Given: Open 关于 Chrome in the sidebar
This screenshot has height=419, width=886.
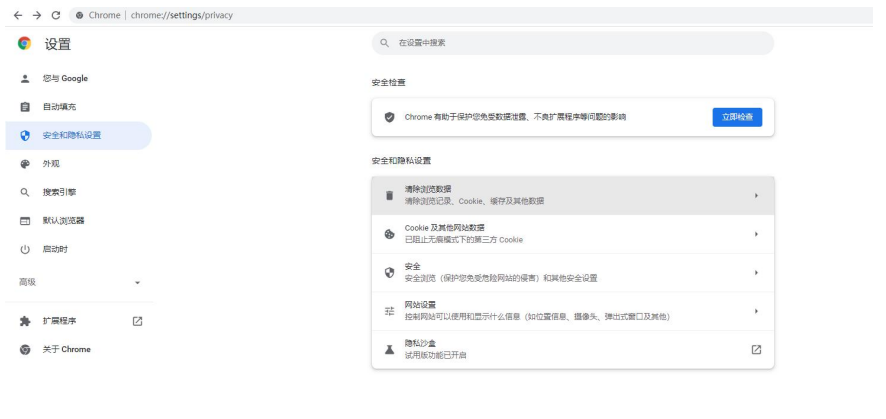Looking at the screenshot, I should point(79,349).
